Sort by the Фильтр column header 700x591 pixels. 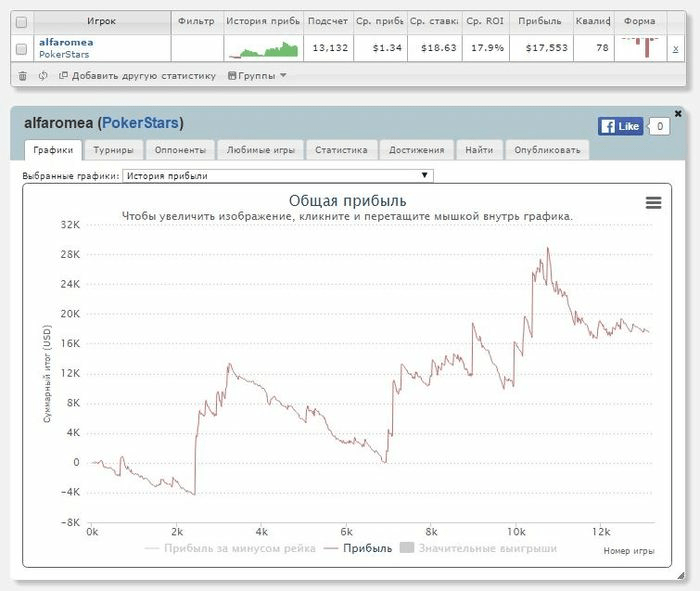point(196,21)
